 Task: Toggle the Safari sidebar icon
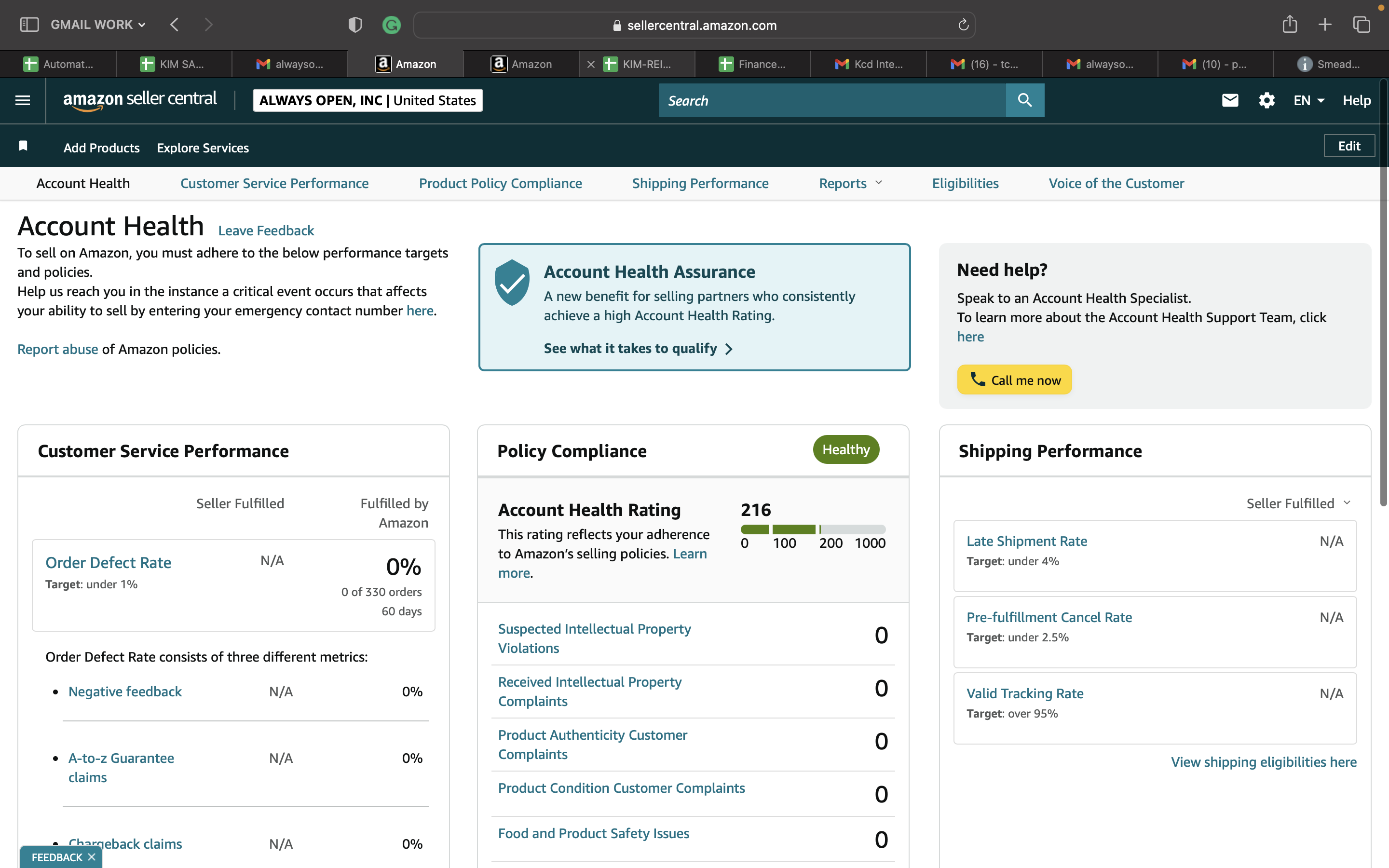coord(29,25)
